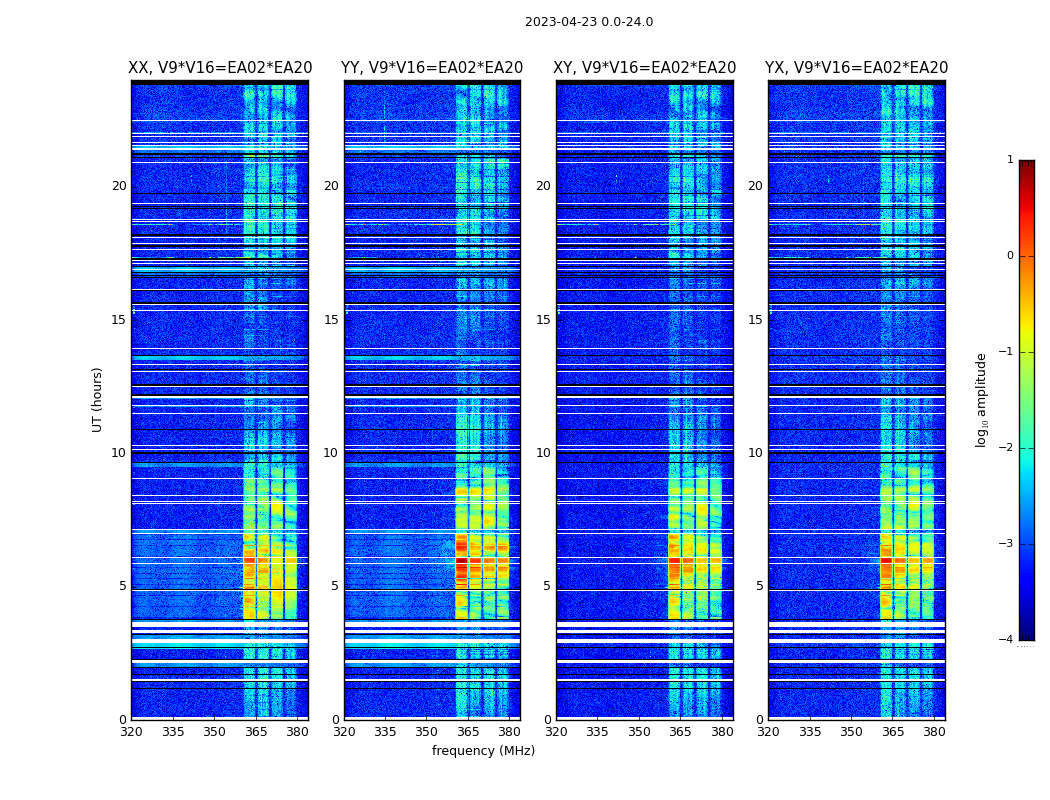Image resolution: width=1050 pixels, height=800 pixels.
Task: Click the colorbar tick label -3
Action: tap(1009, 544)
